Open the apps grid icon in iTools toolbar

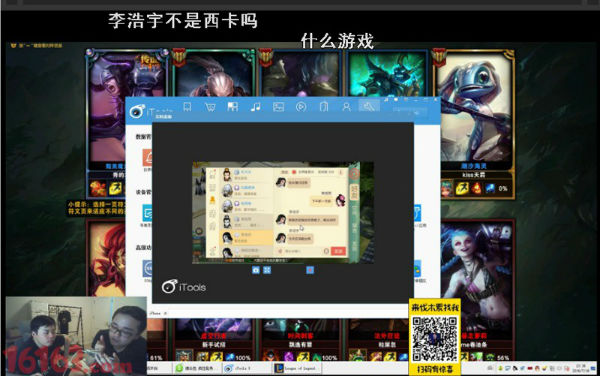[233, 107]
